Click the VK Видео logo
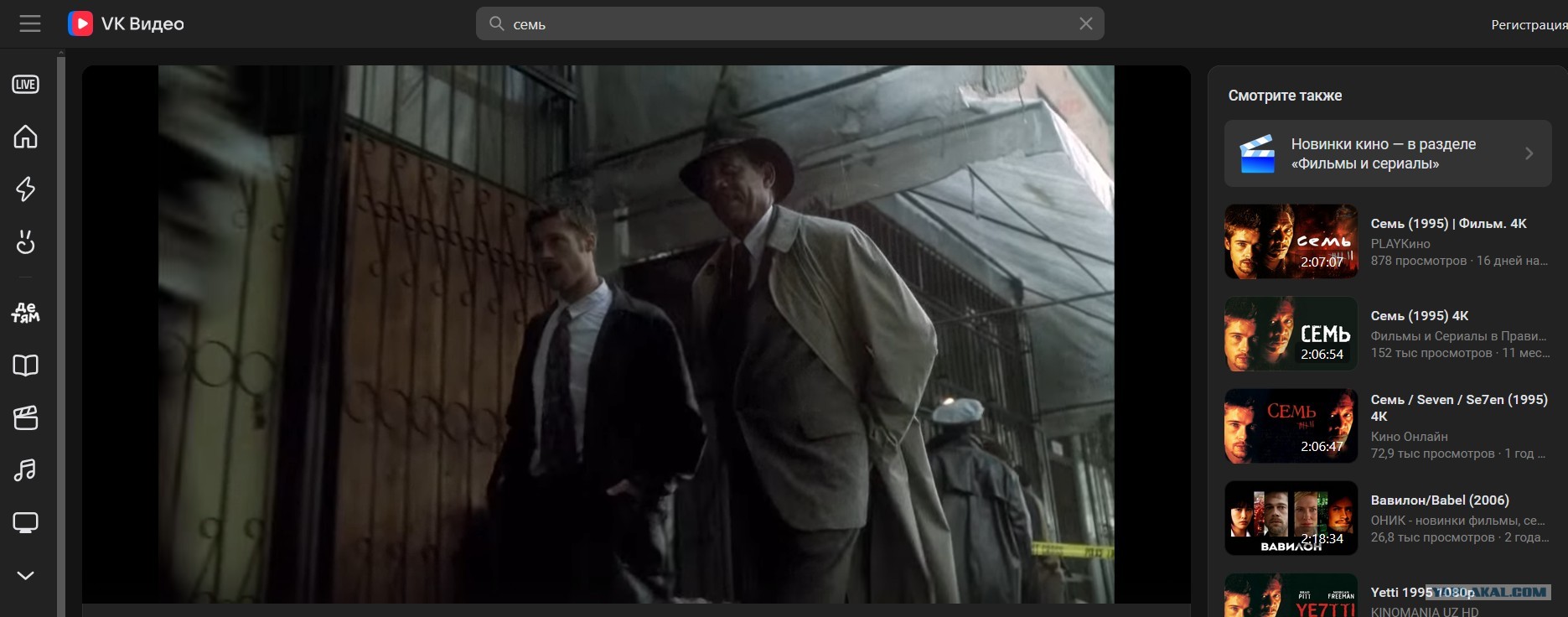Image resolution: width=1568 pixels, height=617 pixels. [x=127, y=24]
